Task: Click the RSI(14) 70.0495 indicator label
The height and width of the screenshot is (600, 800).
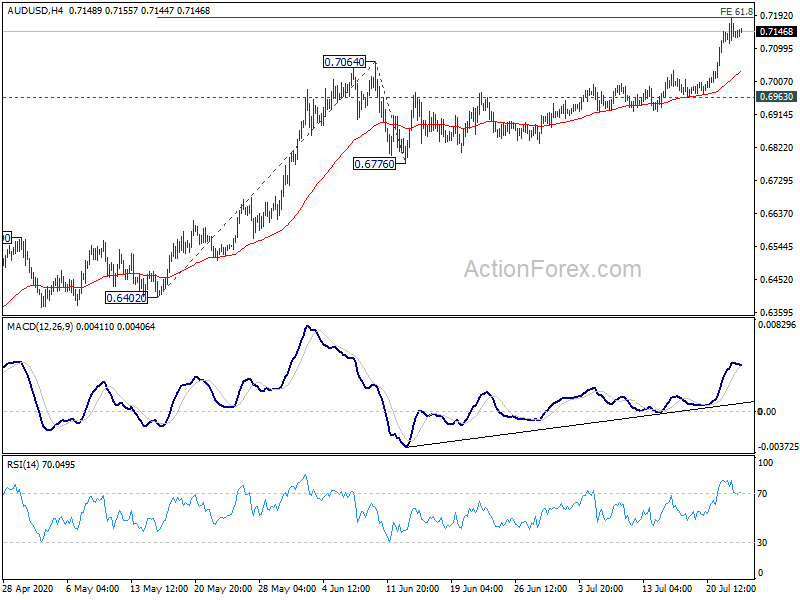Action: (41, 465)
